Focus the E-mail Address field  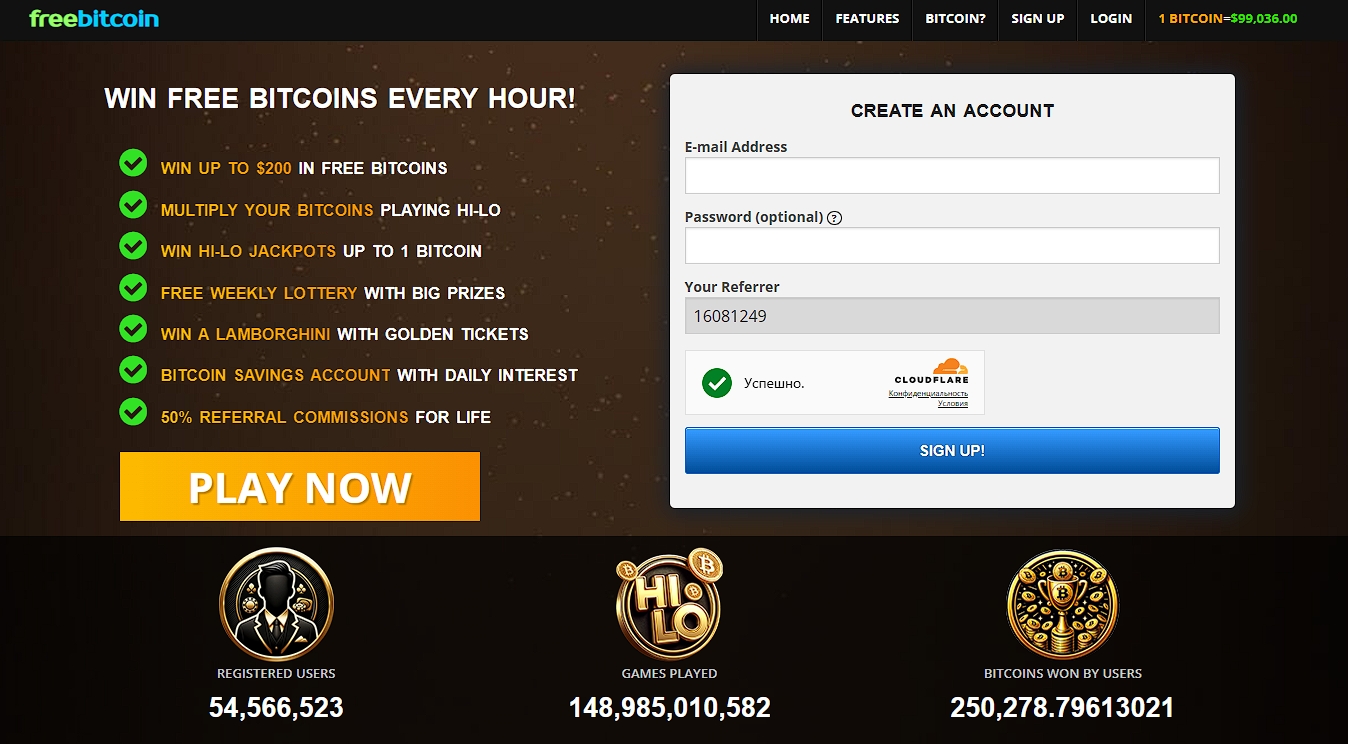[952, 175]
